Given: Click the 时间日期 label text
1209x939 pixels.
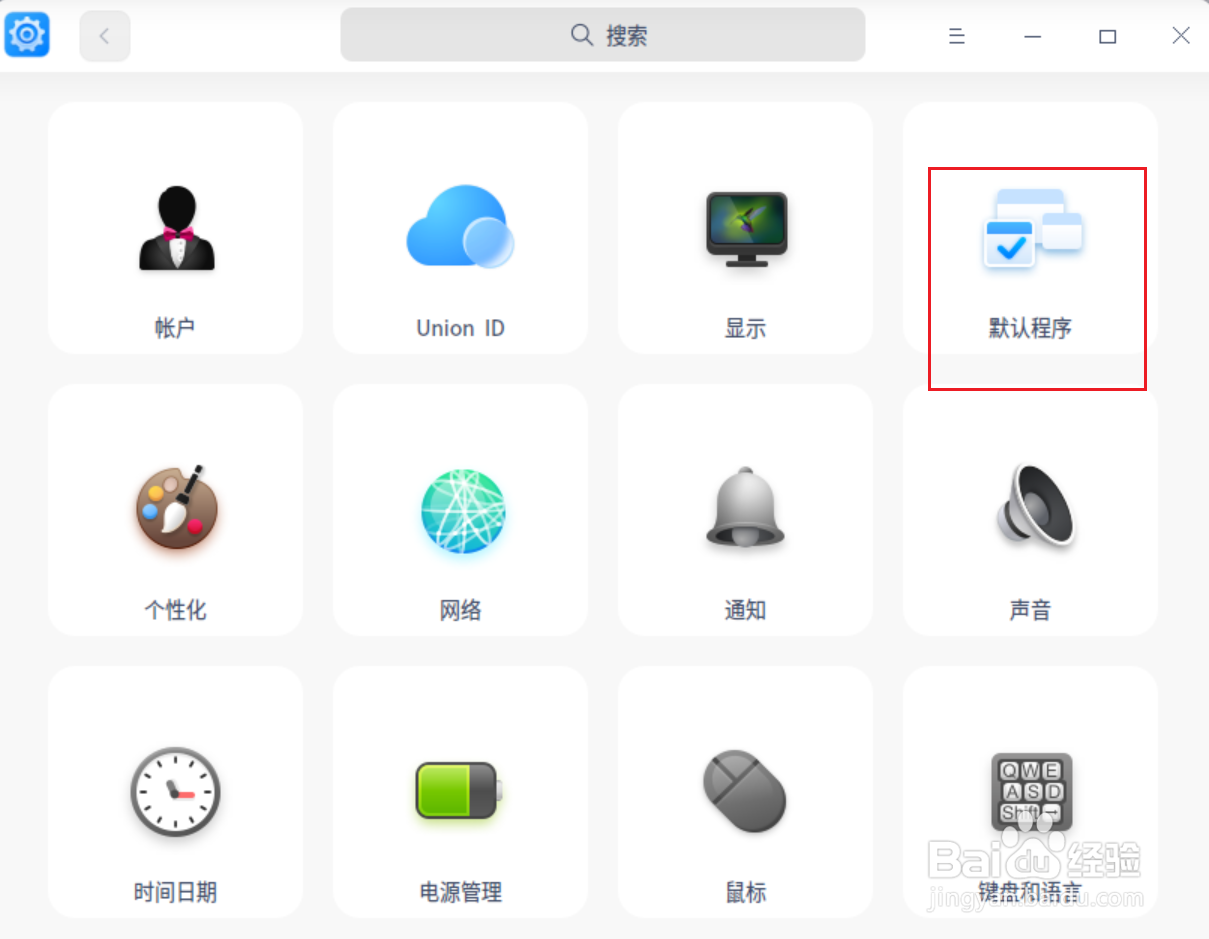Looking at the screenshot, I should coord(175,892).
